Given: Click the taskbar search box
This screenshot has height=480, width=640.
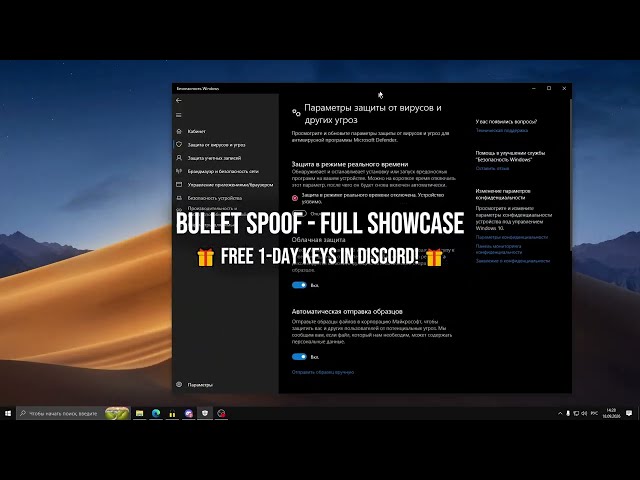Looking at the screenshot, I should (x=73, y=413).
